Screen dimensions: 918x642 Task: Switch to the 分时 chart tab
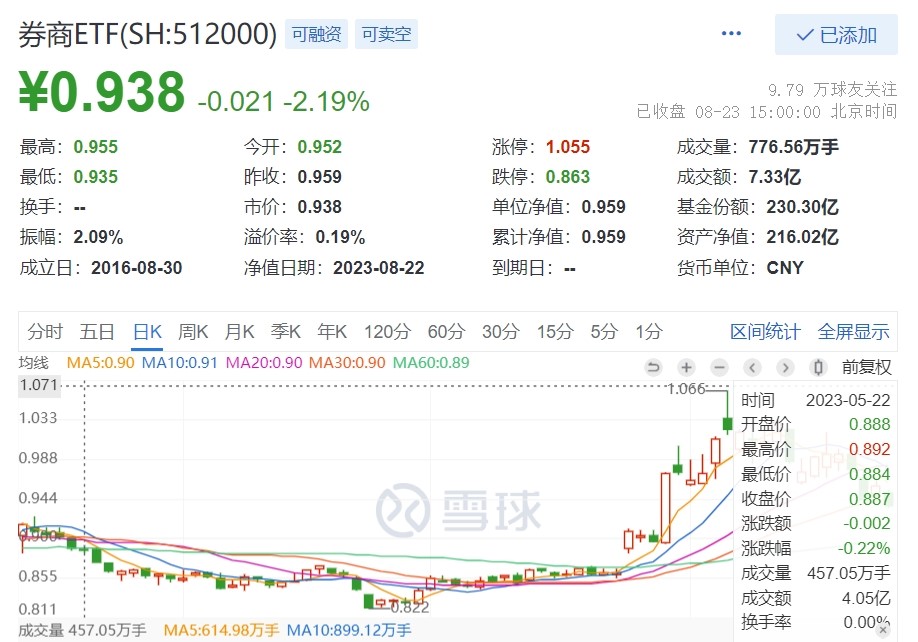click(45, 332)
